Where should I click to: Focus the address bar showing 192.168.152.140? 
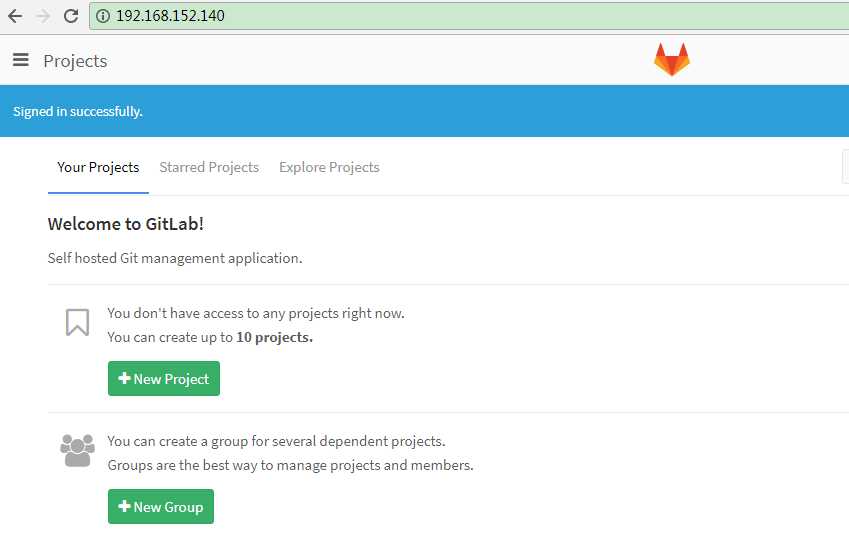469,16
